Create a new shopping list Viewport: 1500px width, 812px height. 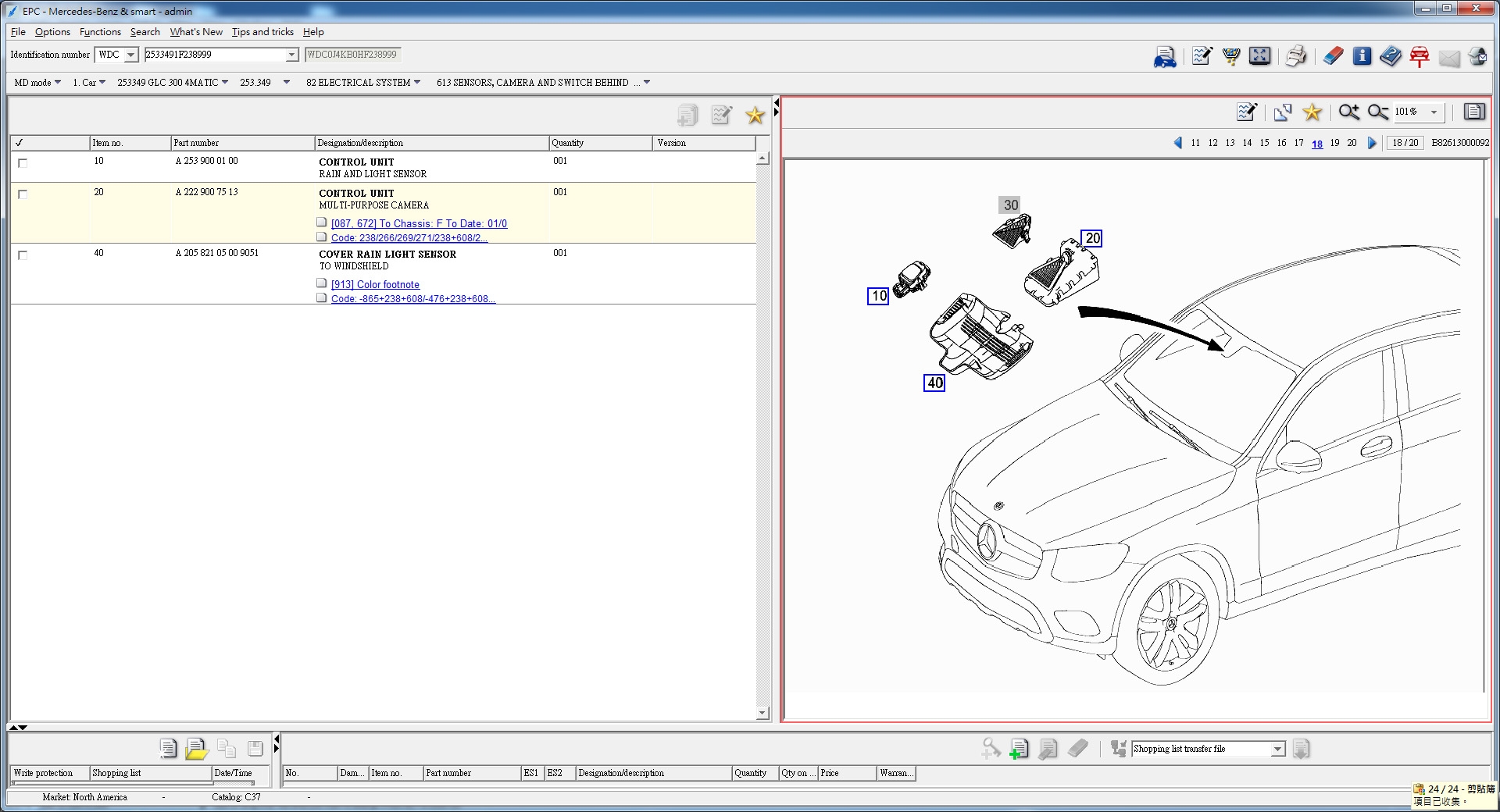point(168,749)
